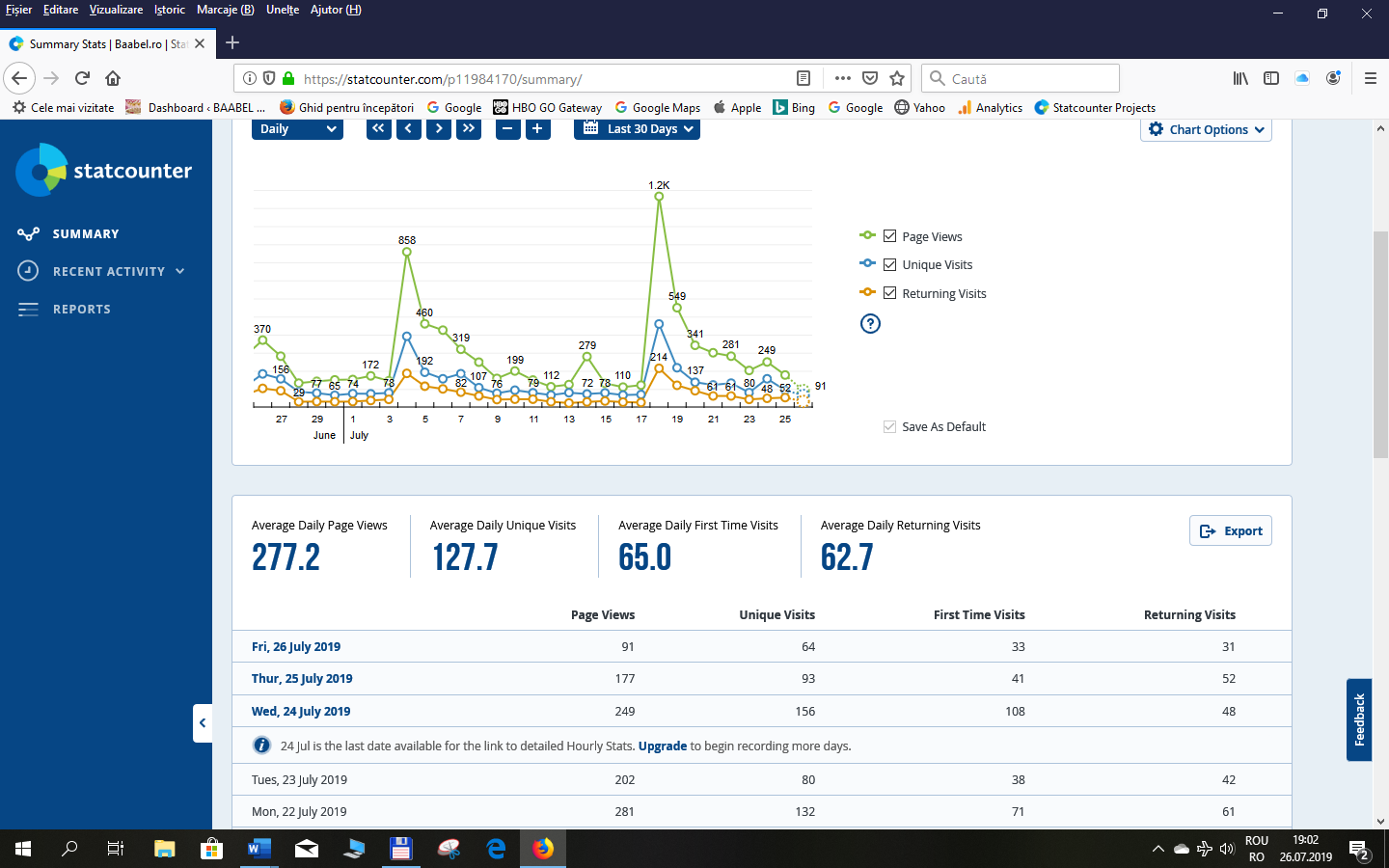
Task: Uncheck the Page Views checkbox
Action: coord(888,234)
